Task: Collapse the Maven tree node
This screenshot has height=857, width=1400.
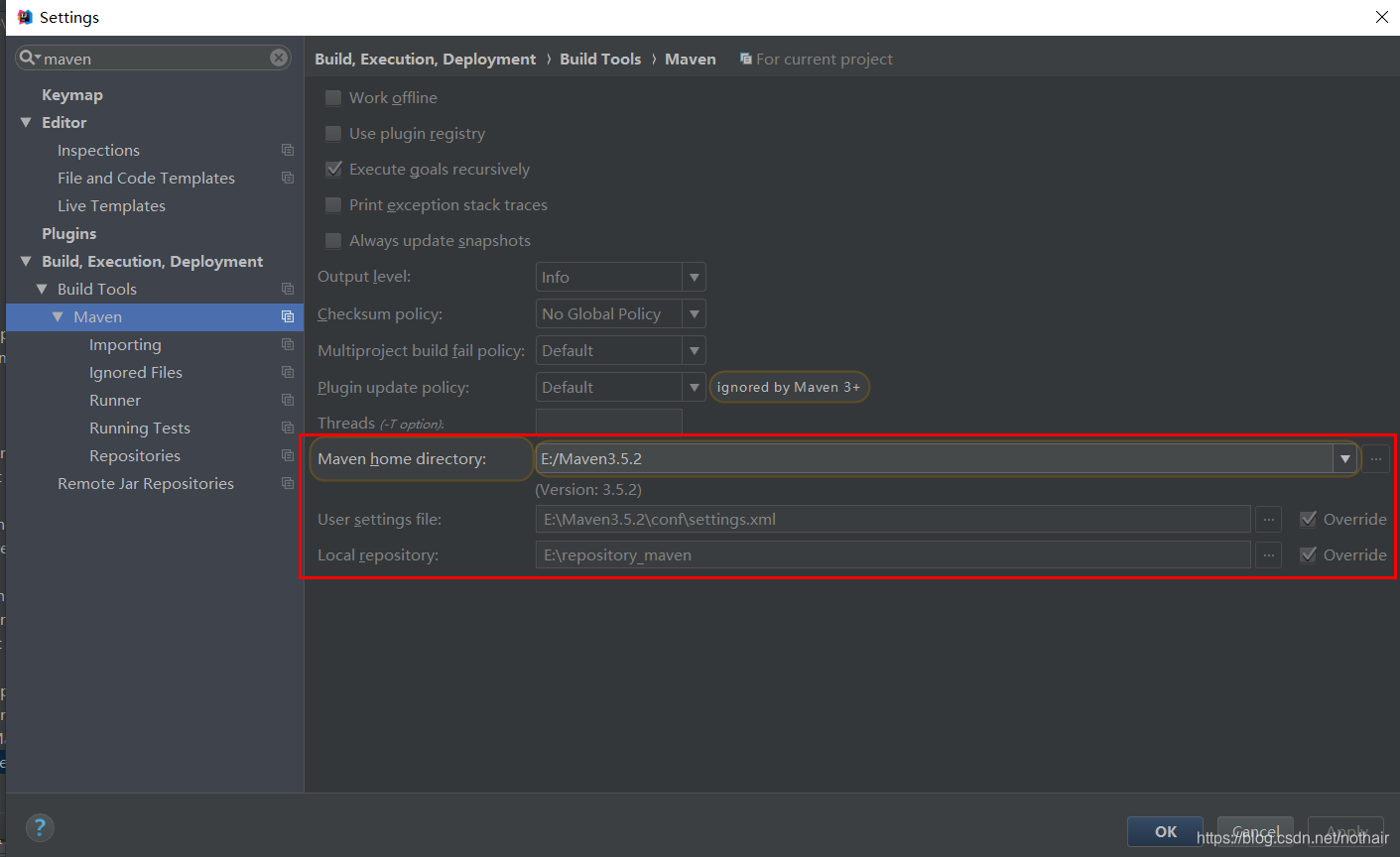Action: click(58, 316)
